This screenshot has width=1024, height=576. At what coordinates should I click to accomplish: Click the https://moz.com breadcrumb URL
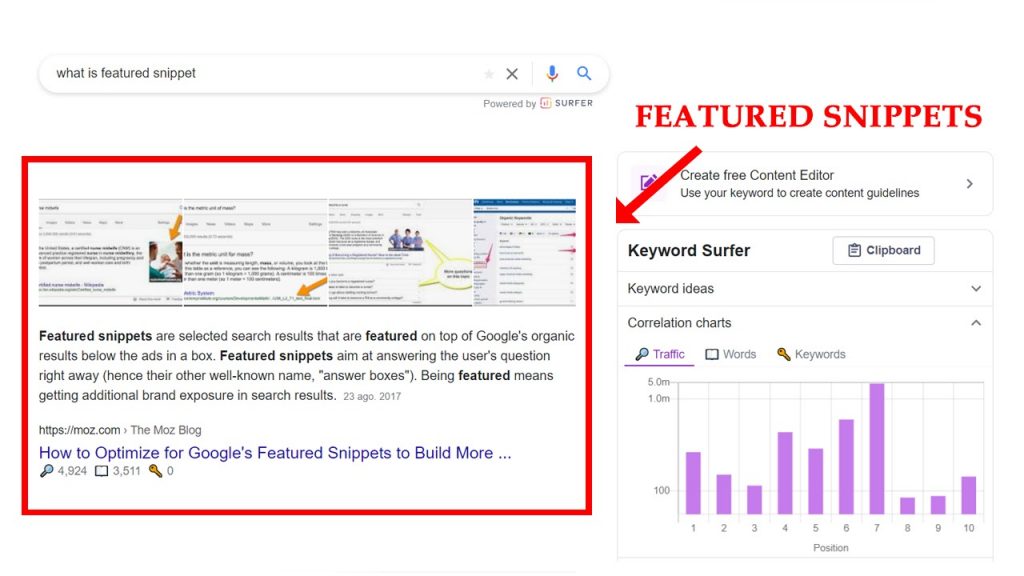point(79,430)
